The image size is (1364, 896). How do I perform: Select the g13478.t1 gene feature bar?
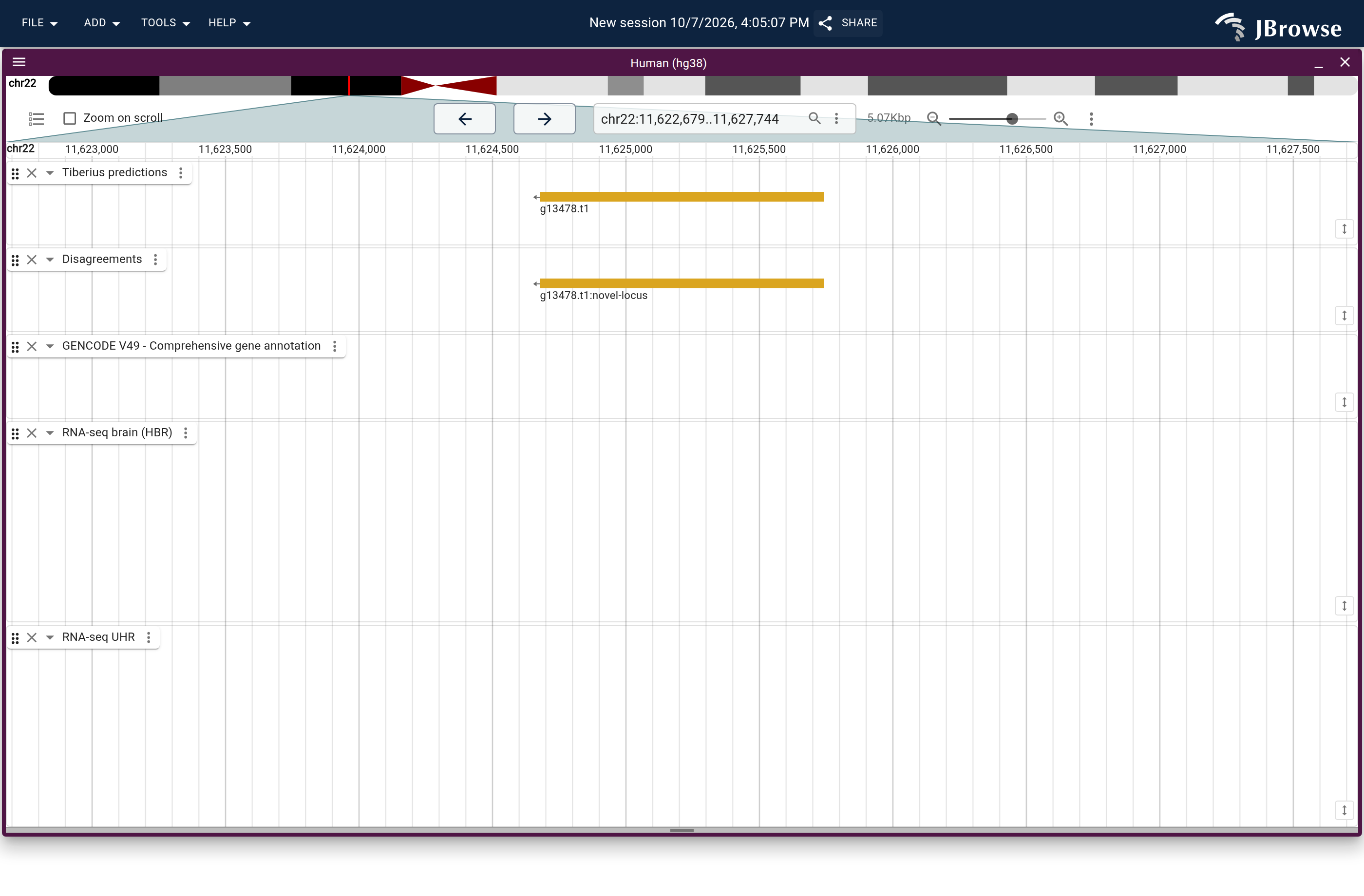tap(682, 197)
